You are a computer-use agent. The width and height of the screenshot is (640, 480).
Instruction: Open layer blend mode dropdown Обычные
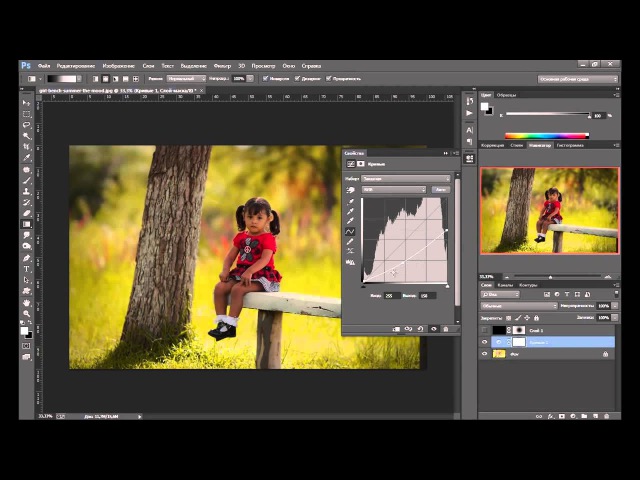point(519,306)
